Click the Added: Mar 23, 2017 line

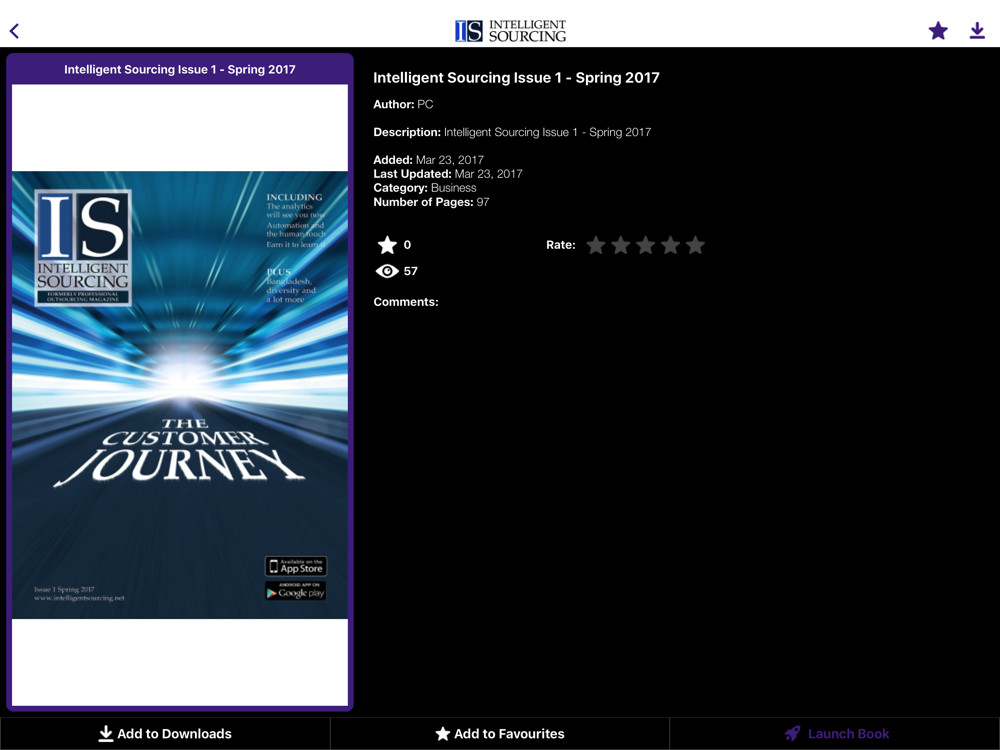coord(429,159)
